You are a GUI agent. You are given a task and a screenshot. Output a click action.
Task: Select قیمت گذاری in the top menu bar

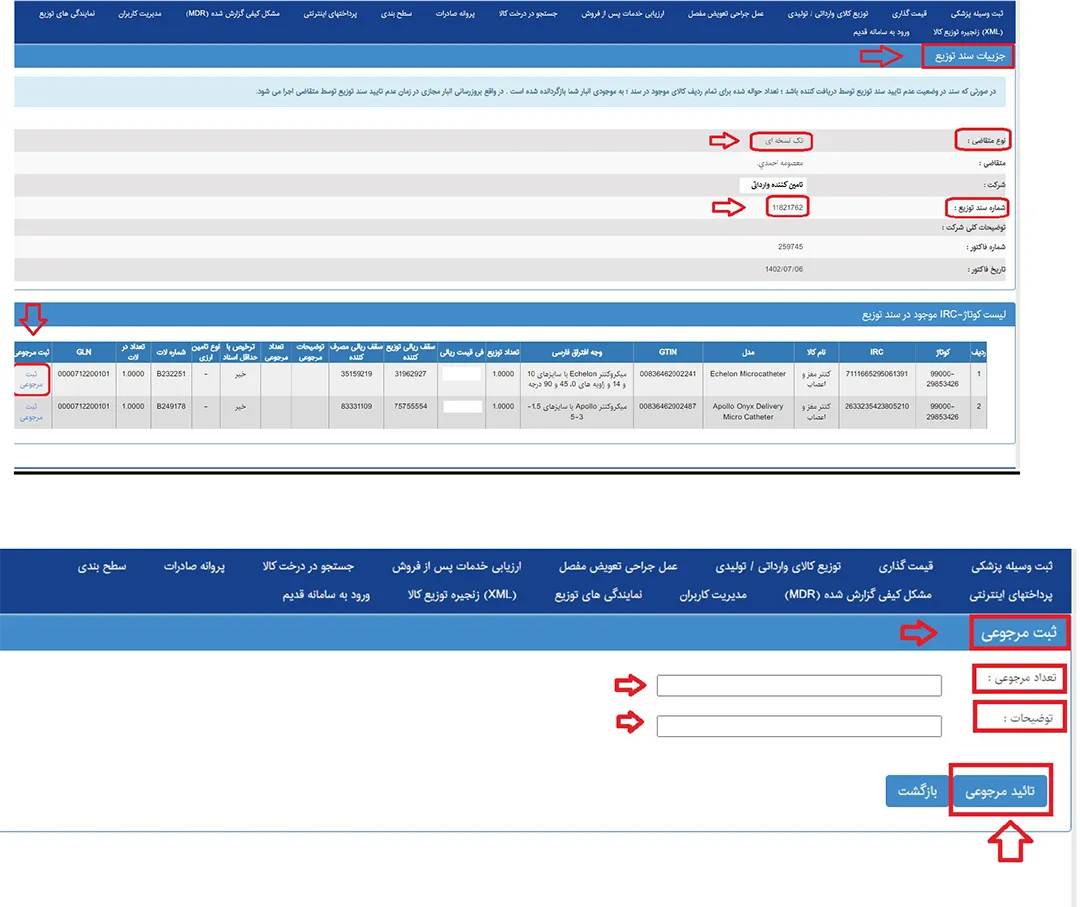(910, 15)
